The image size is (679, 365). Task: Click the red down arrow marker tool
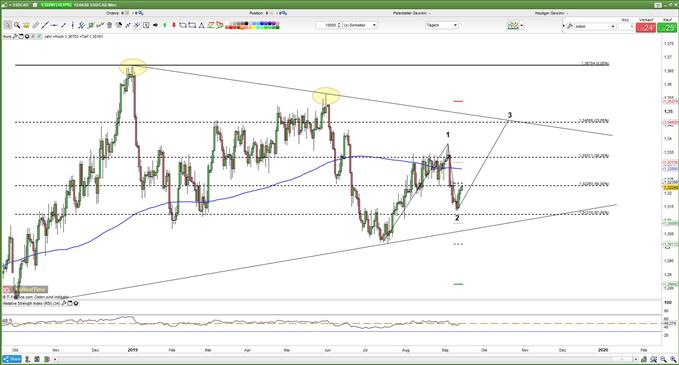(x=174, y=25)
